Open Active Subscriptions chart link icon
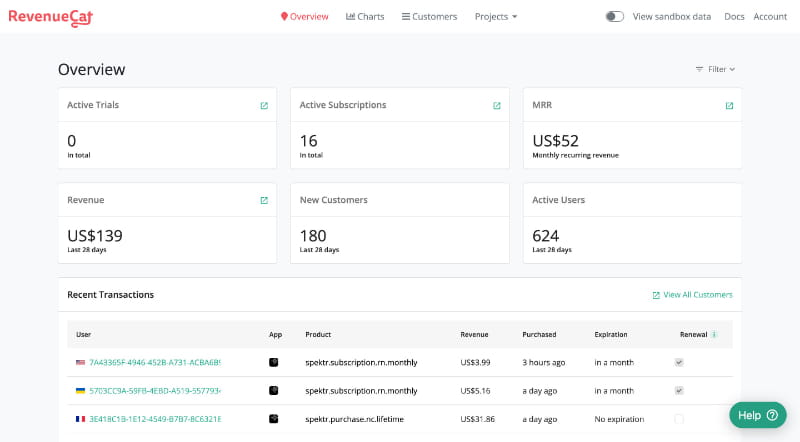 tap(497, 105)
